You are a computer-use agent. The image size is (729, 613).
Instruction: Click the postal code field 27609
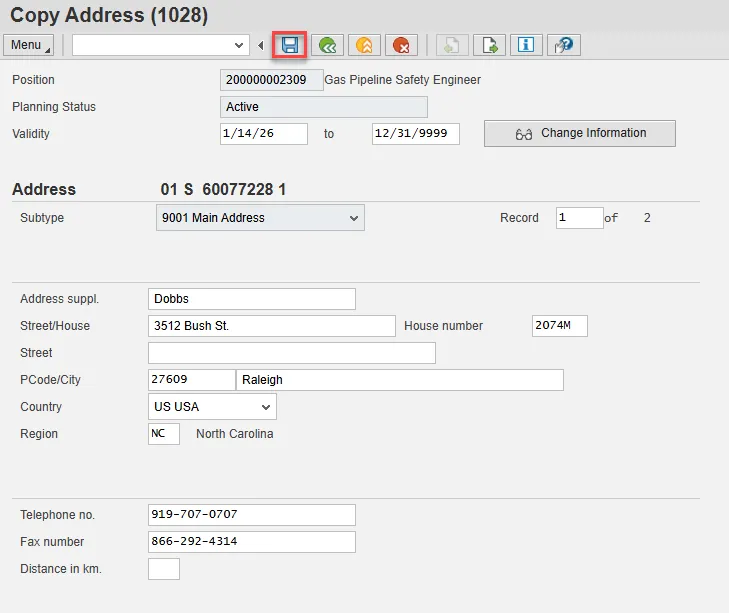click(x=192, y=380)
